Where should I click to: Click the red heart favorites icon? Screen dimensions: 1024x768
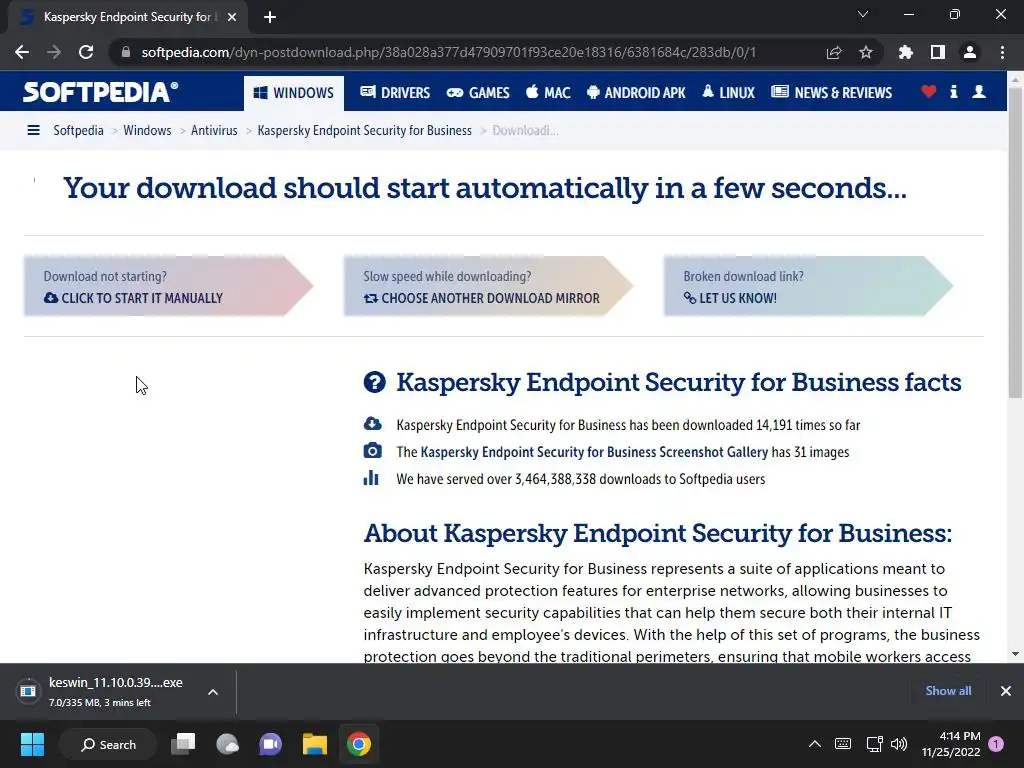pyautogui.click(x=929, y=92)
